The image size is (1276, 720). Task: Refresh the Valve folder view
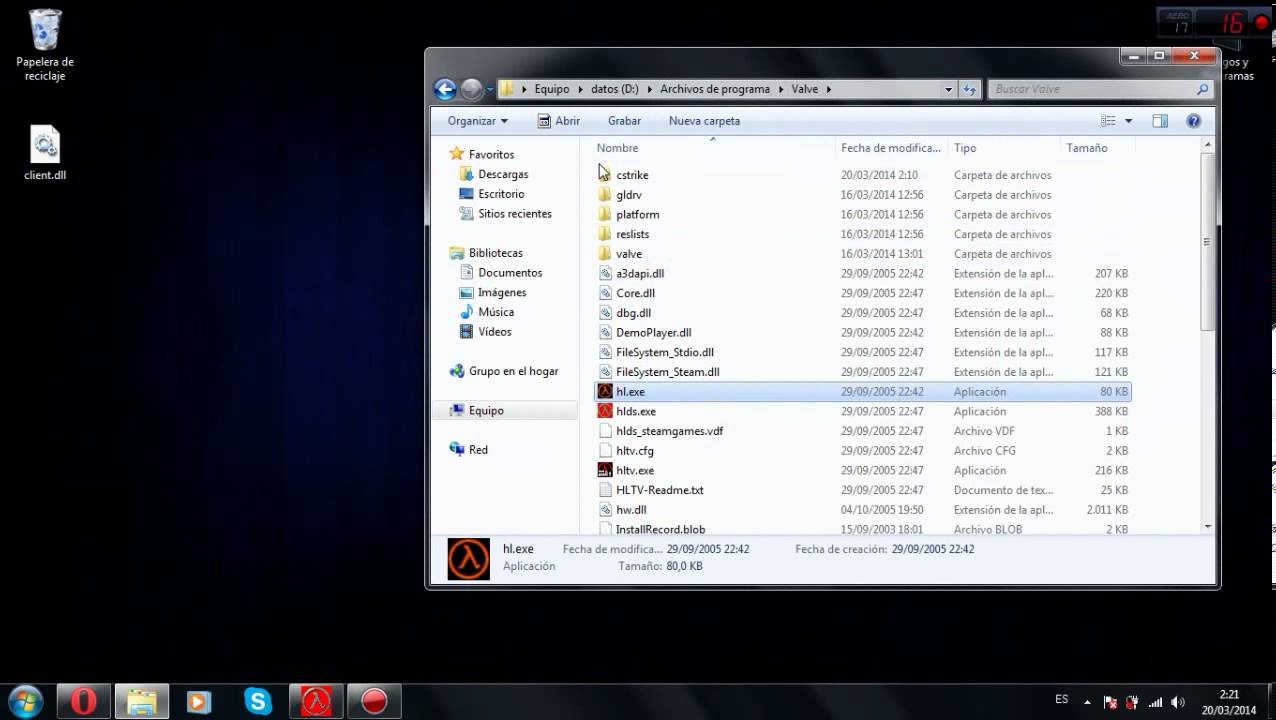[x=969, y=89]
